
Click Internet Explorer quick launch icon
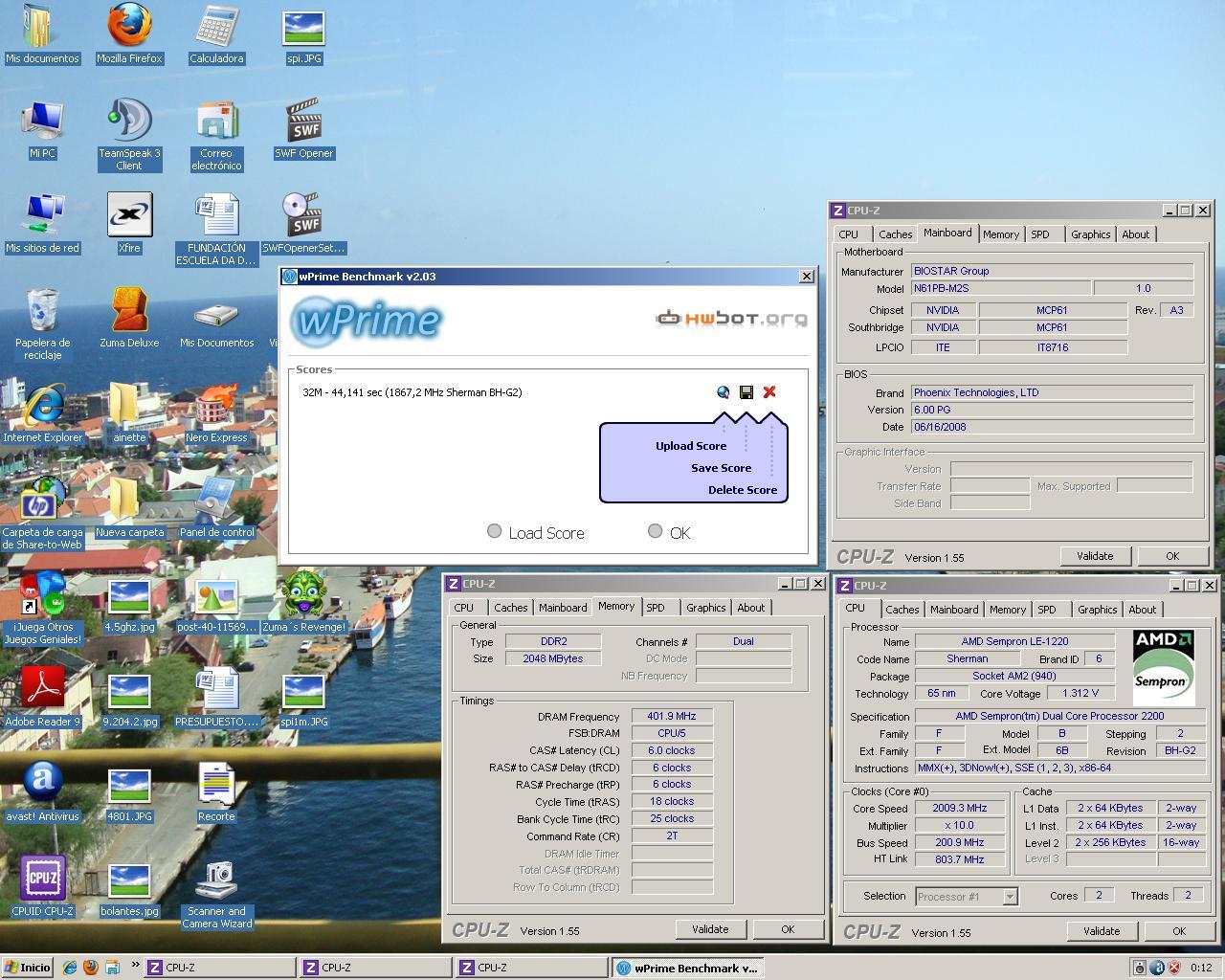70,968
